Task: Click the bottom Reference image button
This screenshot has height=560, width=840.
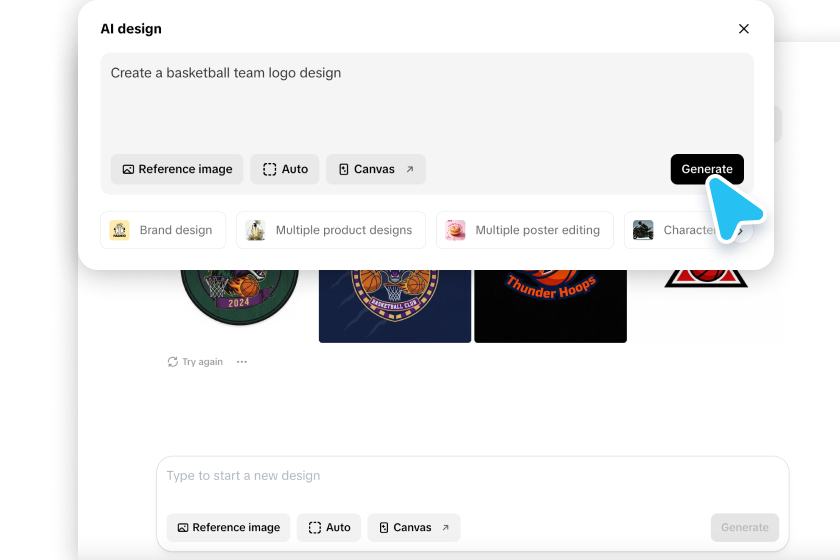Action: tap(229, 527)
